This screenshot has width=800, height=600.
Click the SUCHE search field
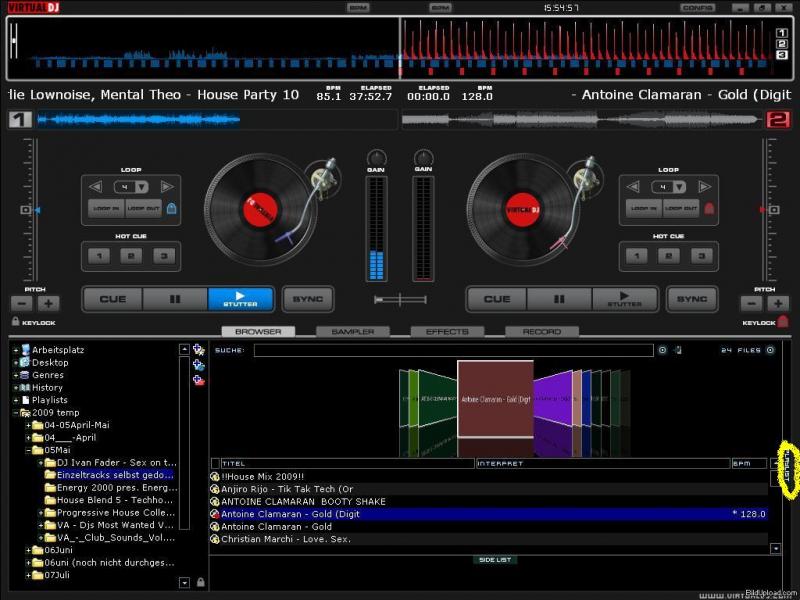454,350
